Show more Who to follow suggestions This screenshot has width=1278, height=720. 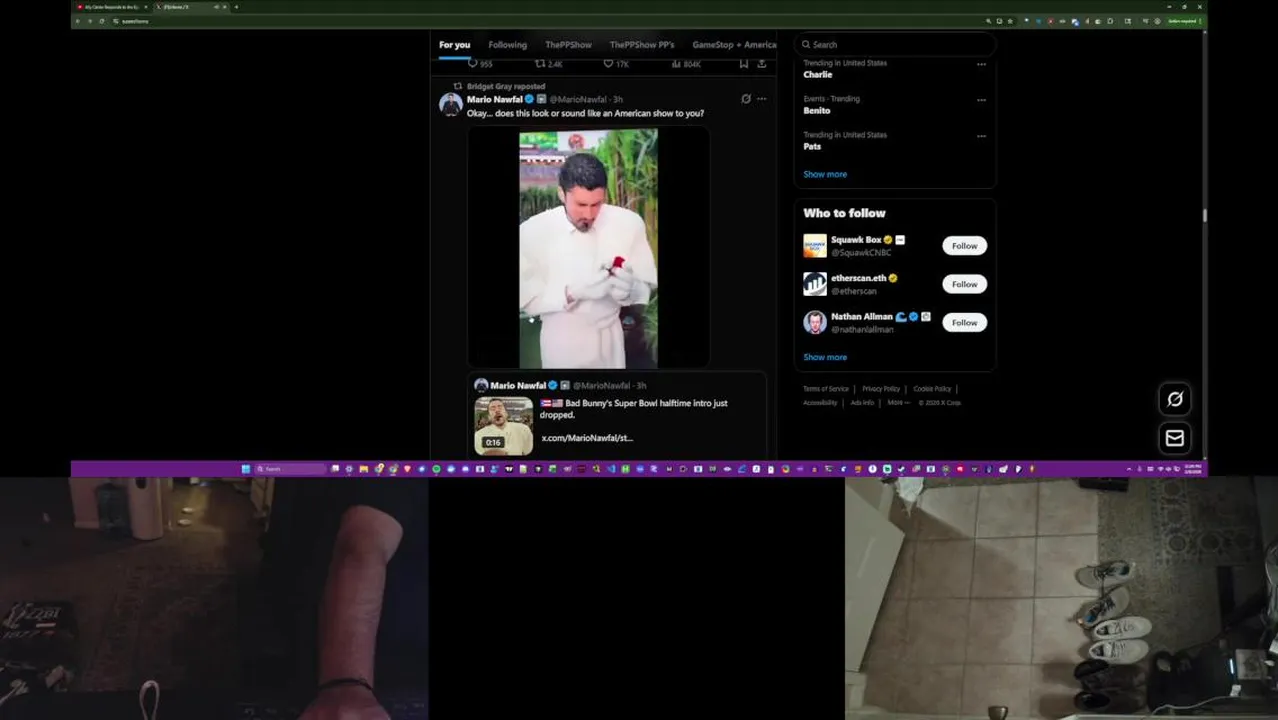(825, 357)
